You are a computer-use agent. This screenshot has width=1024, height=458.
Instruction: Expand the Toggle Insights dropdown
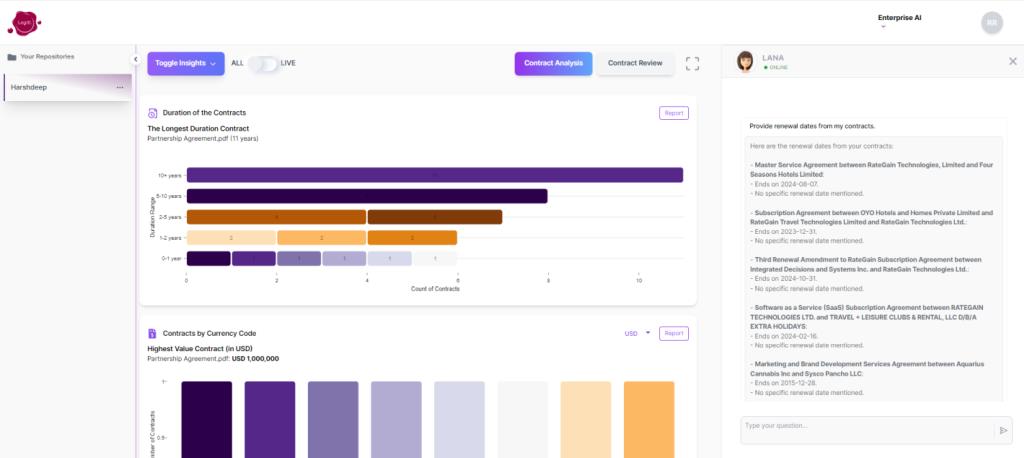[x=185, y=63]
